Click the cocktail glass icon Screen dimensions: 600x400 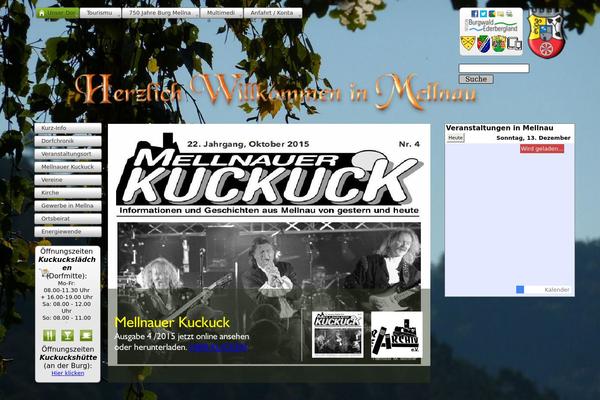(67, 336)
